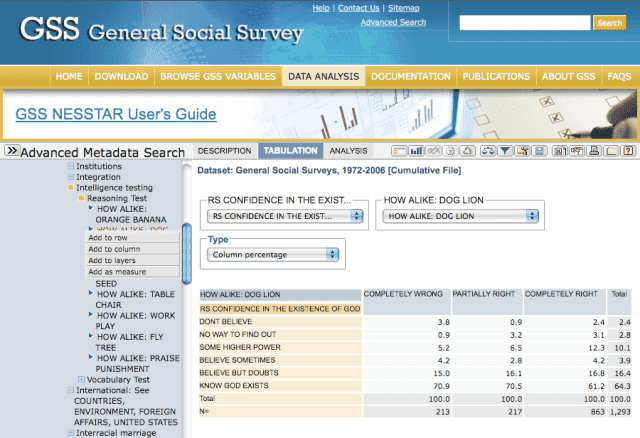Click into the site search field

(525, 23)
